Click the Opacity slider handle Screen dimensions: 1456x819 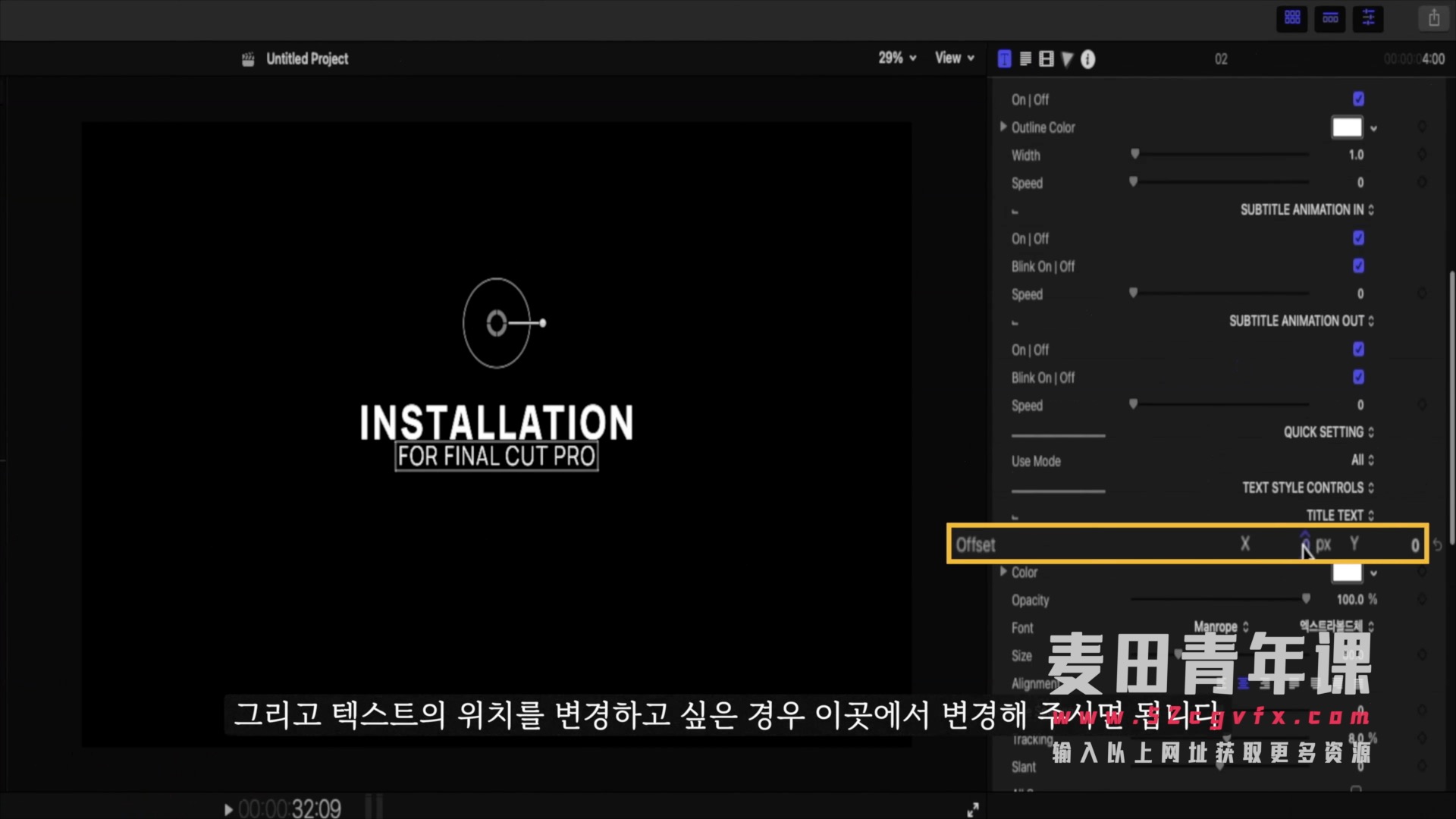coord(1306,599)
